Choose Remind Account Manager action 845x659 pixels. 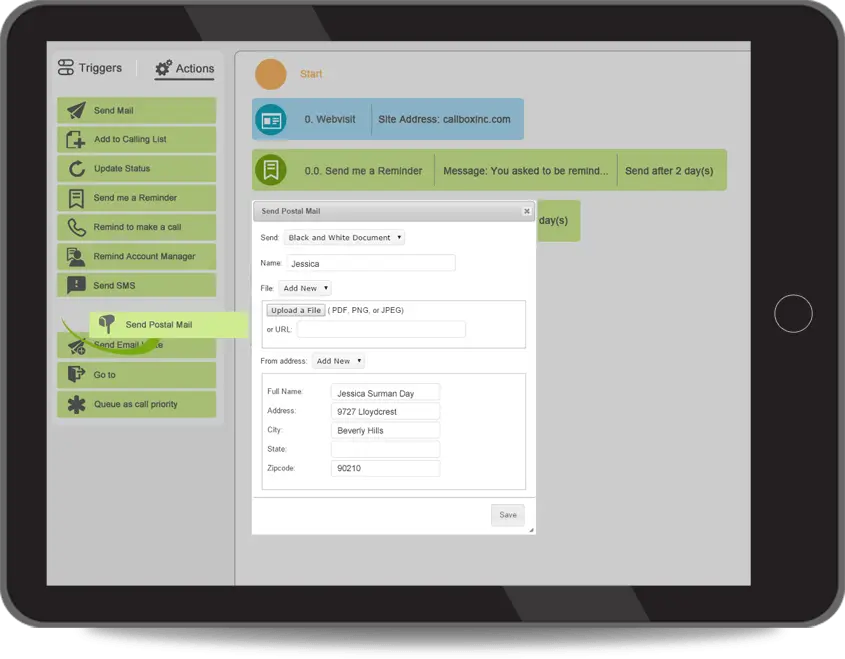[x=136, y=256]
